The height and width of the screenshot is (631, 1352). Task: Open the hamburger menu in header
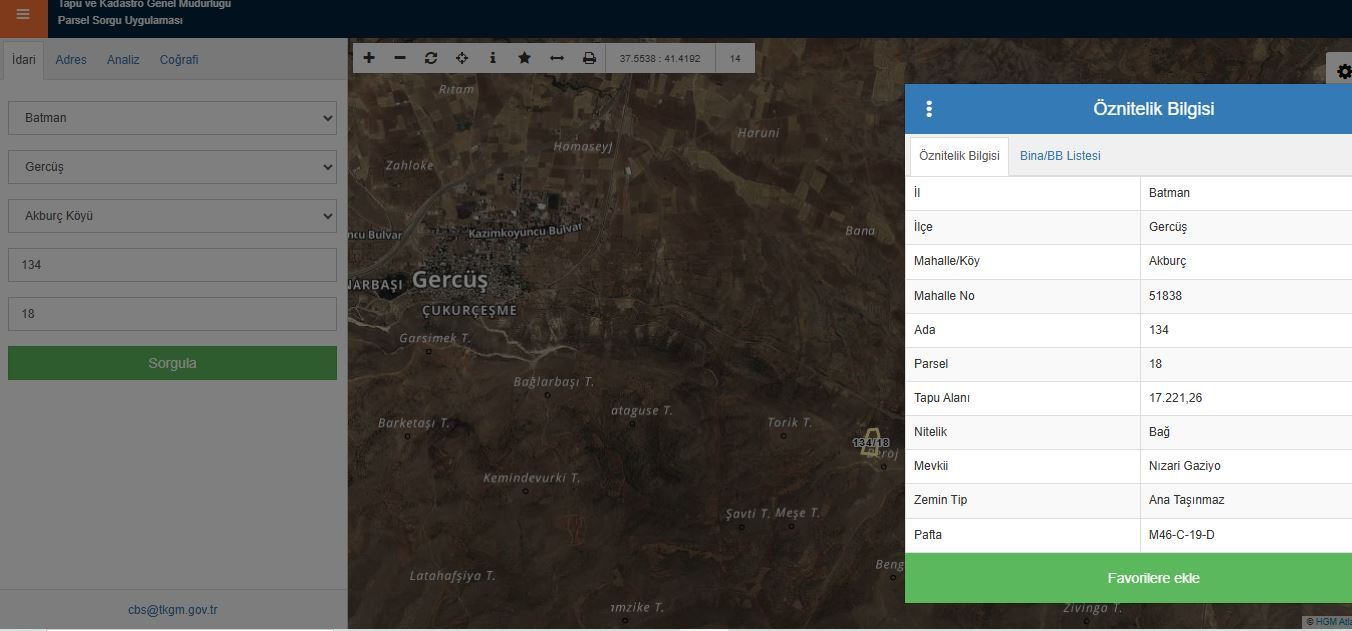(23, 15)
